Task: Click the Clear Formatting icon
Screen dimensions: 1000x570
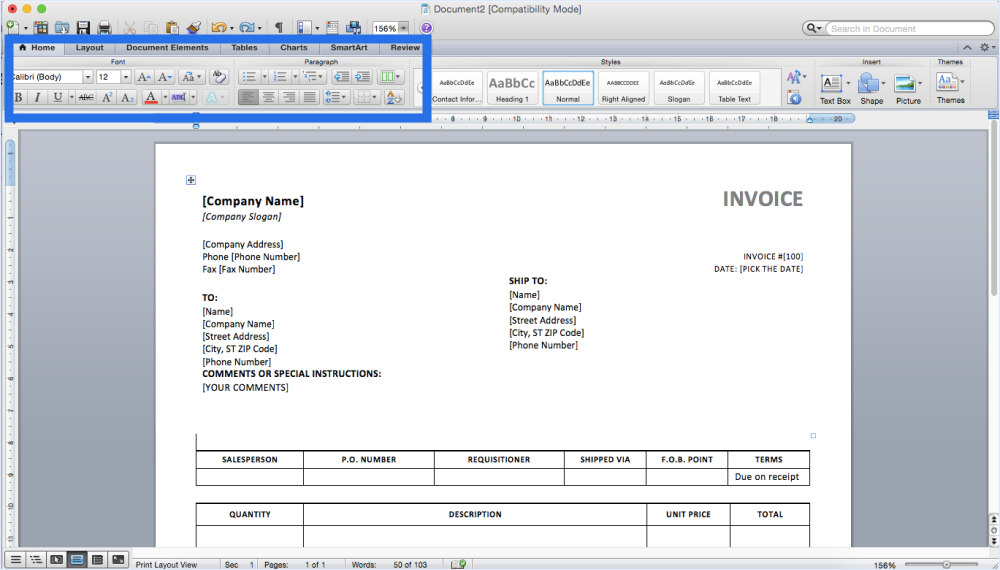Action: (219, 77)
